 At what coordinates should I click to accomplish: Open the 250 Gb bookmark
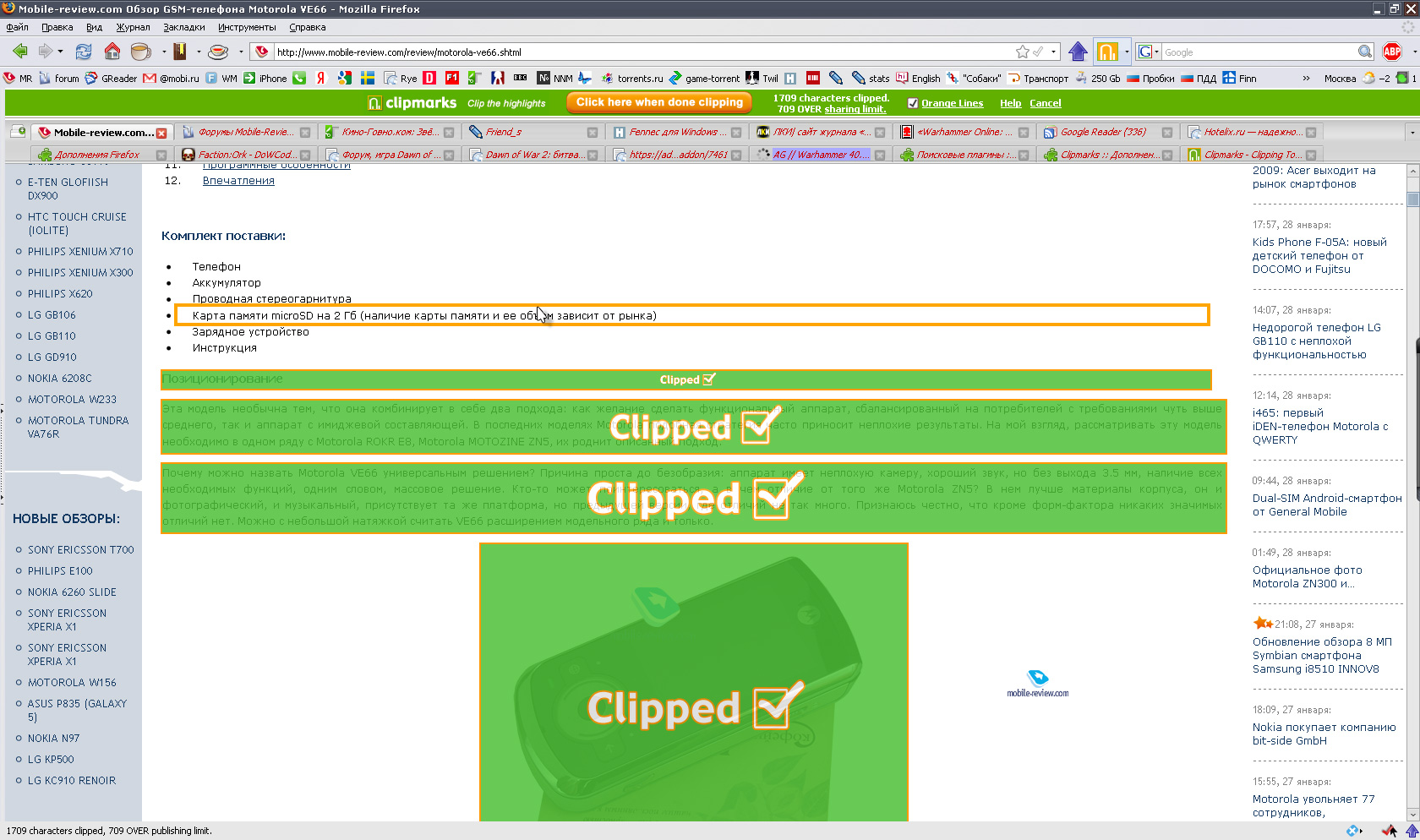point(1098,78)
